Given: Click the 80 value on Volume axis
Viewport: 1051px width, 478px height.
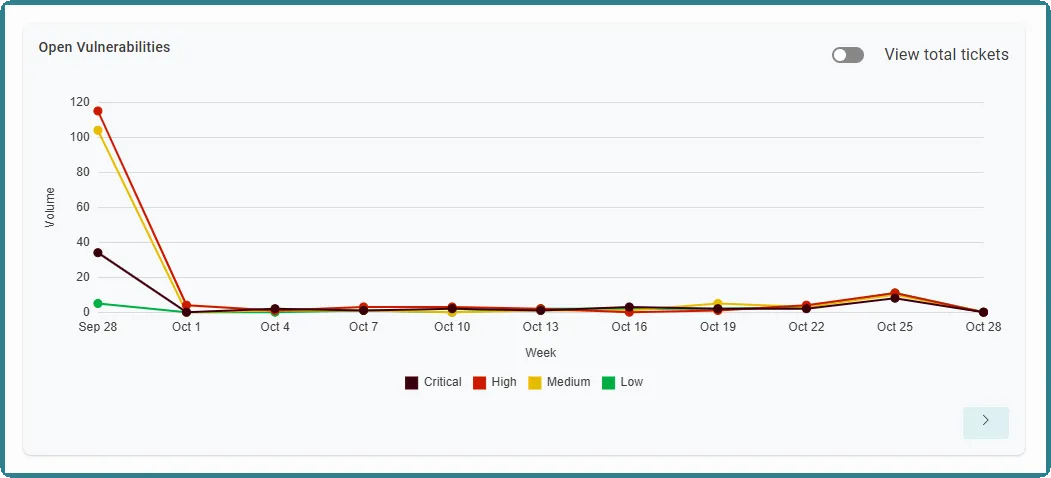Looking at the screenshot, I should tap(82, 172).
